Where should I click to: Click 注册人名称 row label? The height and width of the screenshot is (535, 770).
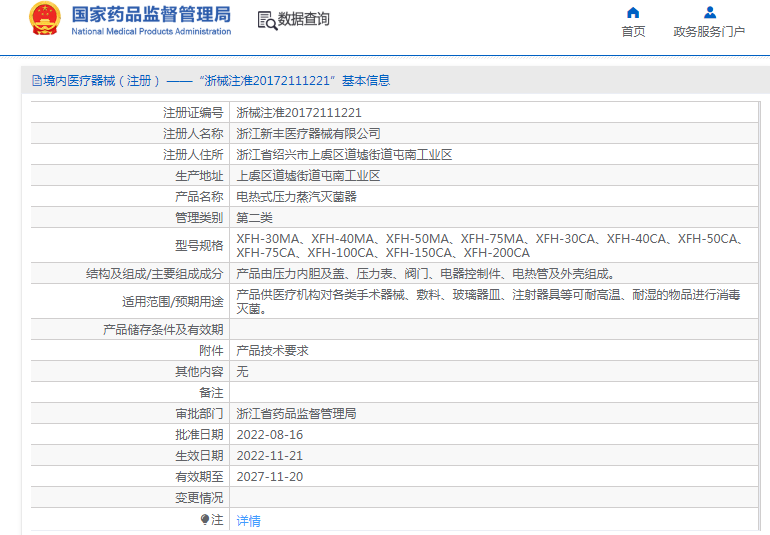[193, 134]
